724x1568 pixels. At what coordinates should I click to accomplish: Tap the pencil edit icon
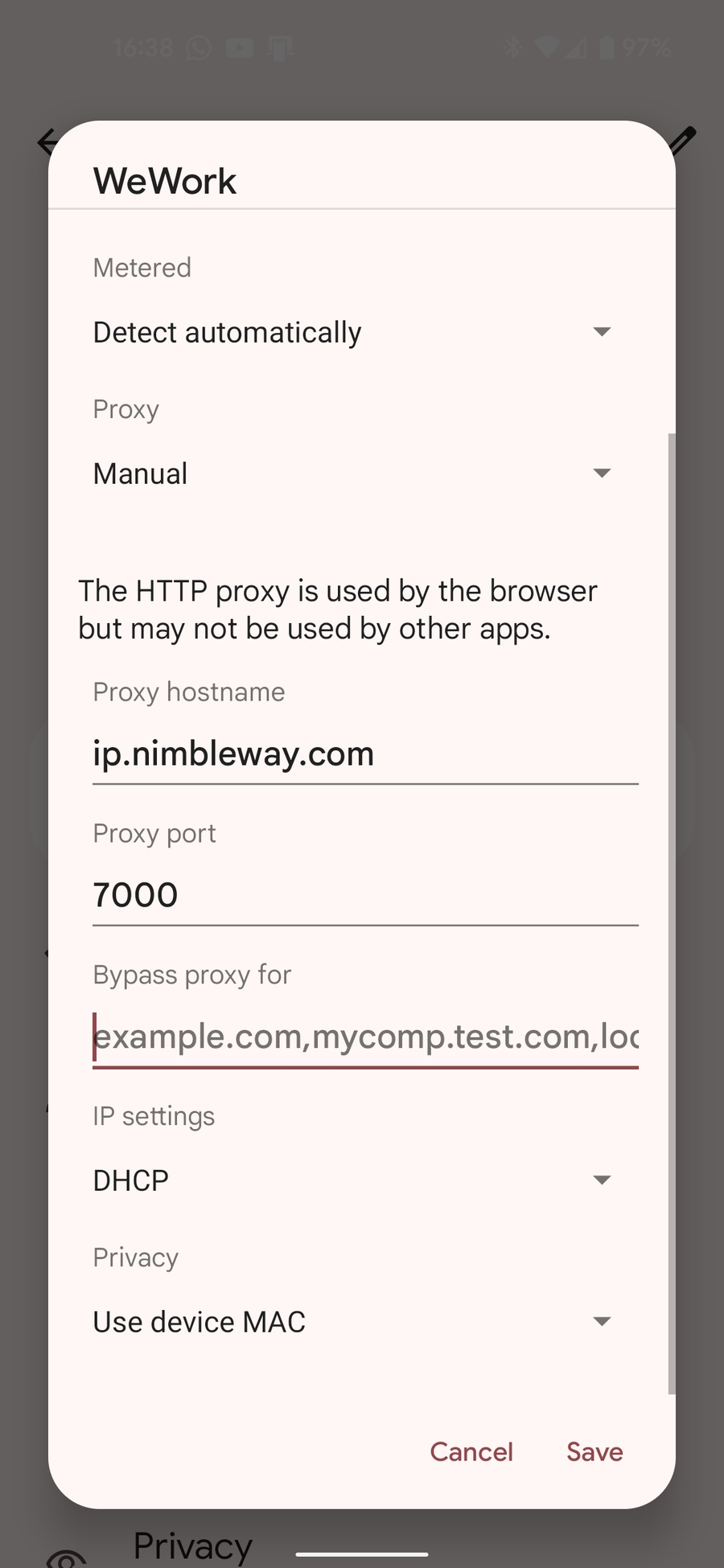682,139
